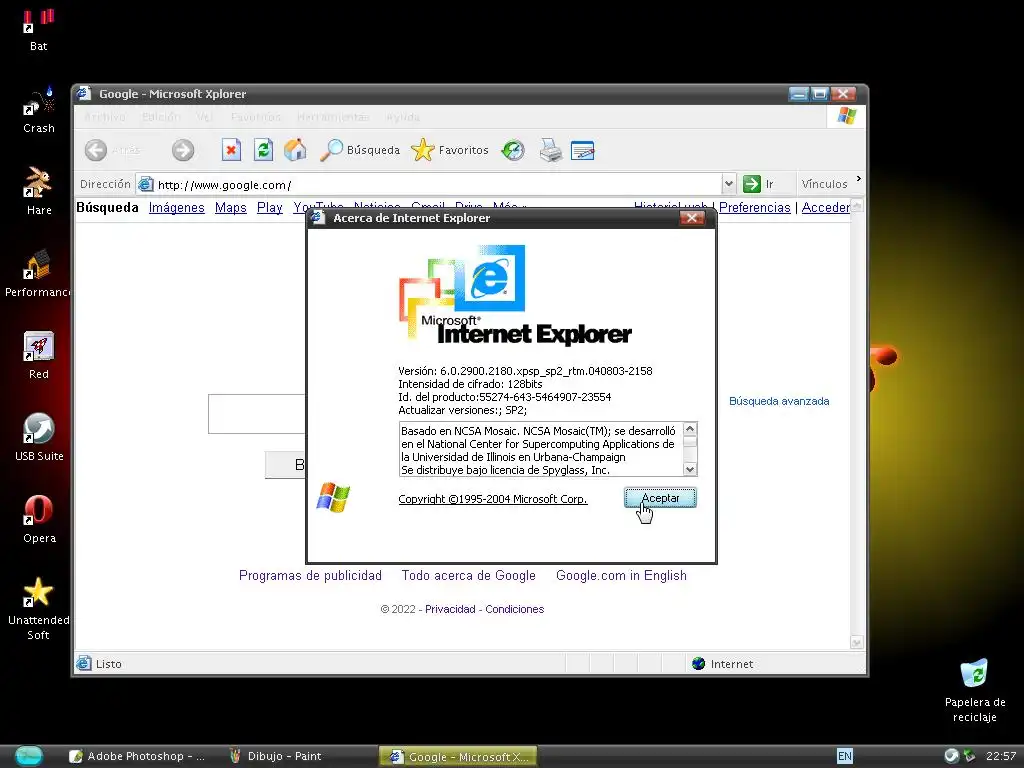Open the Herramientas menu
1024x768 pixels.
[333, 117]
